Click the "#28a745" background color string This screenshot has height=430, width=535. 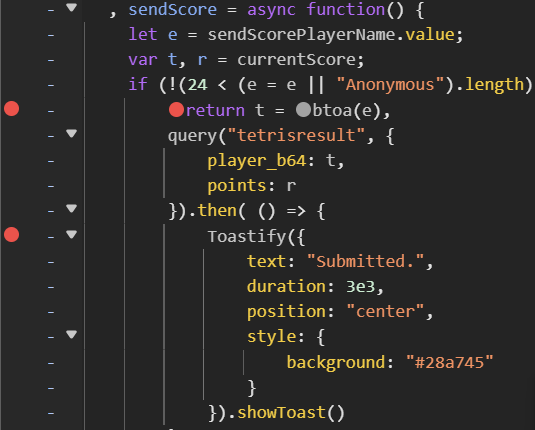click(450, 362)
